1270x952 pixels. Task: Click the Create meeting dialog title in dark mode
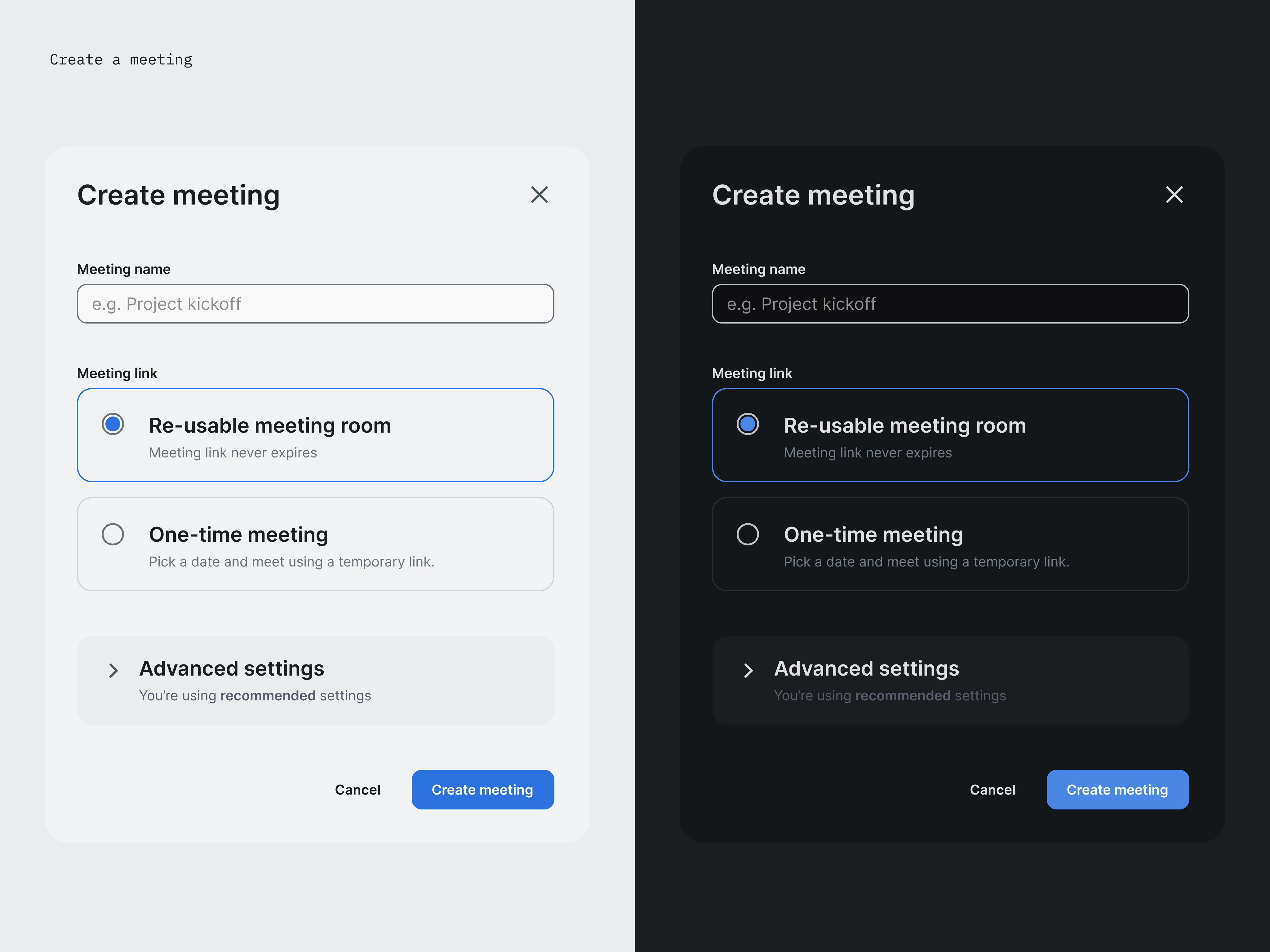coord(814,195)
